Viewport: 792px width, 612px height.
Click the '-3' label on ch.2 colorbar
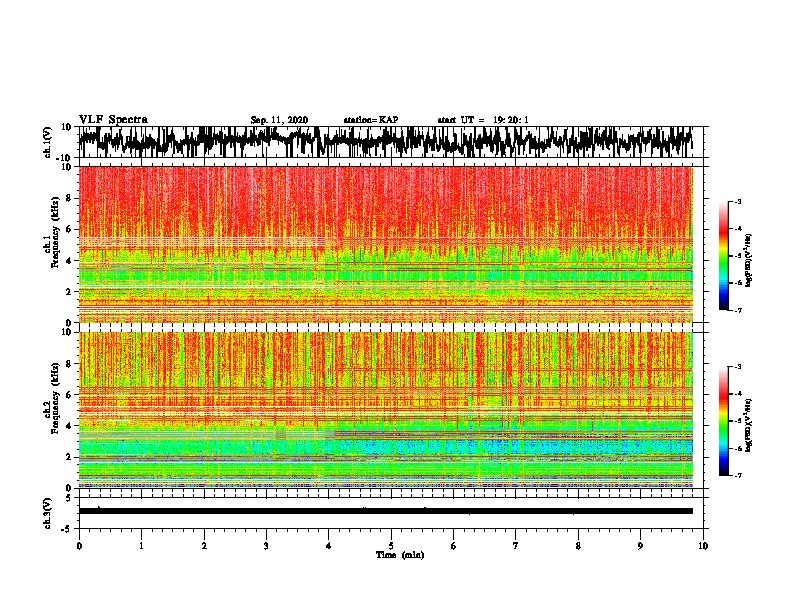point(738,367)
